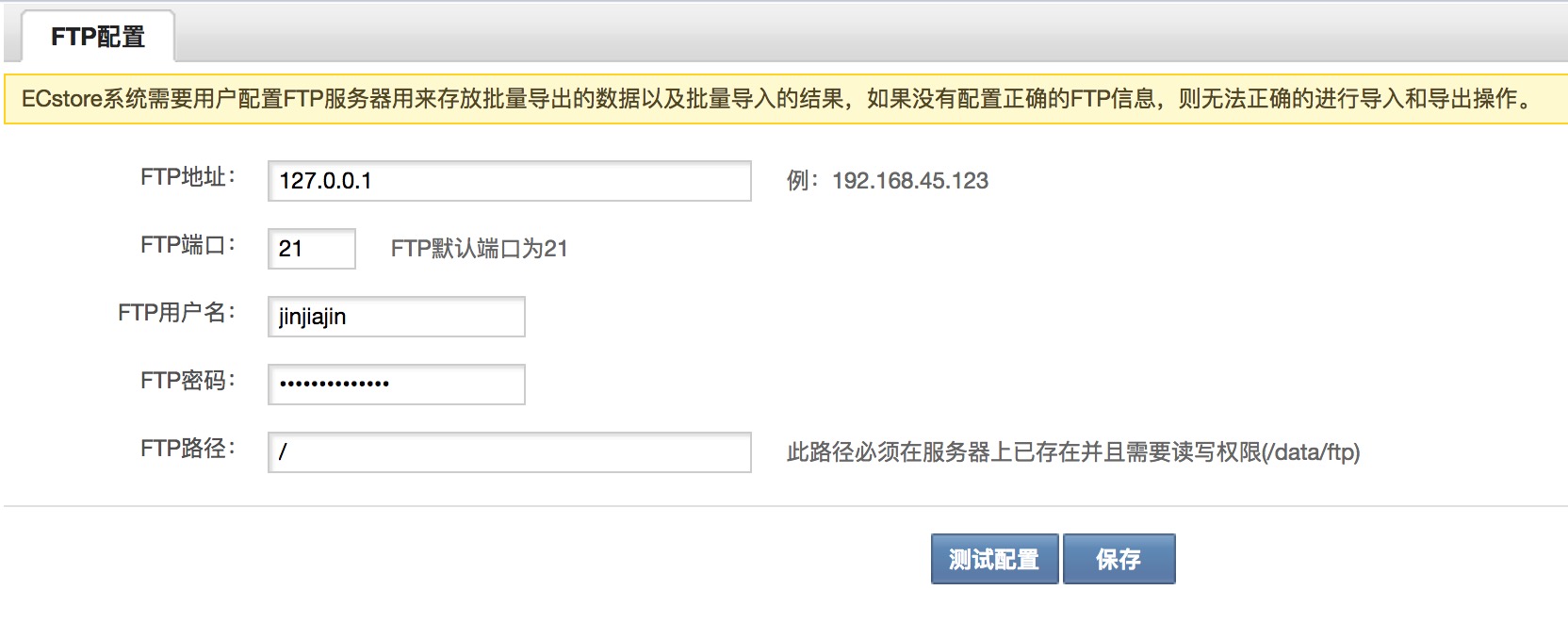
Task: Focus the FTP密码 password field
Action: 396,385
